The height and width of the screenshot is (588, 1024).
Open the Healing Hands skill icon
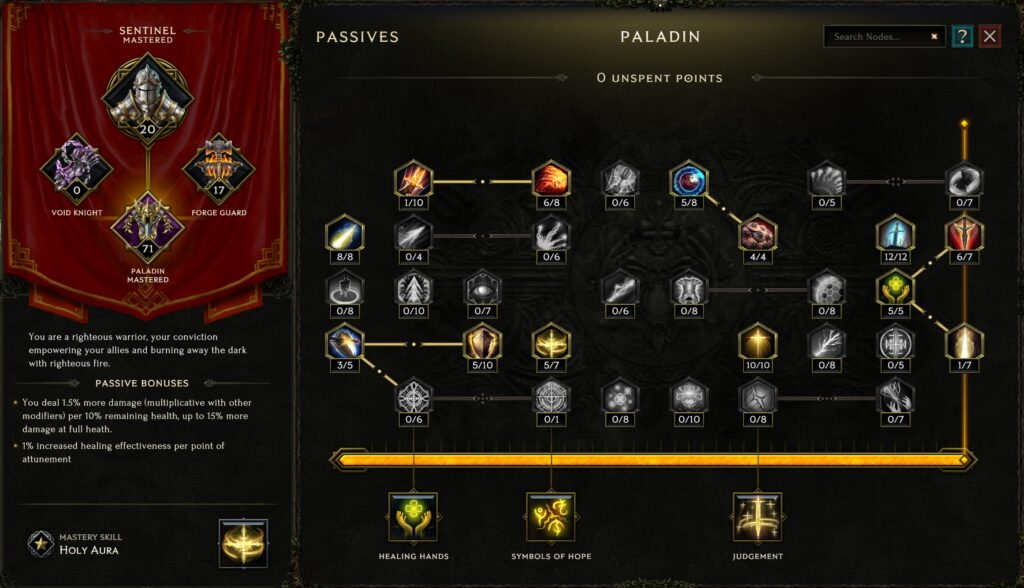413,517
